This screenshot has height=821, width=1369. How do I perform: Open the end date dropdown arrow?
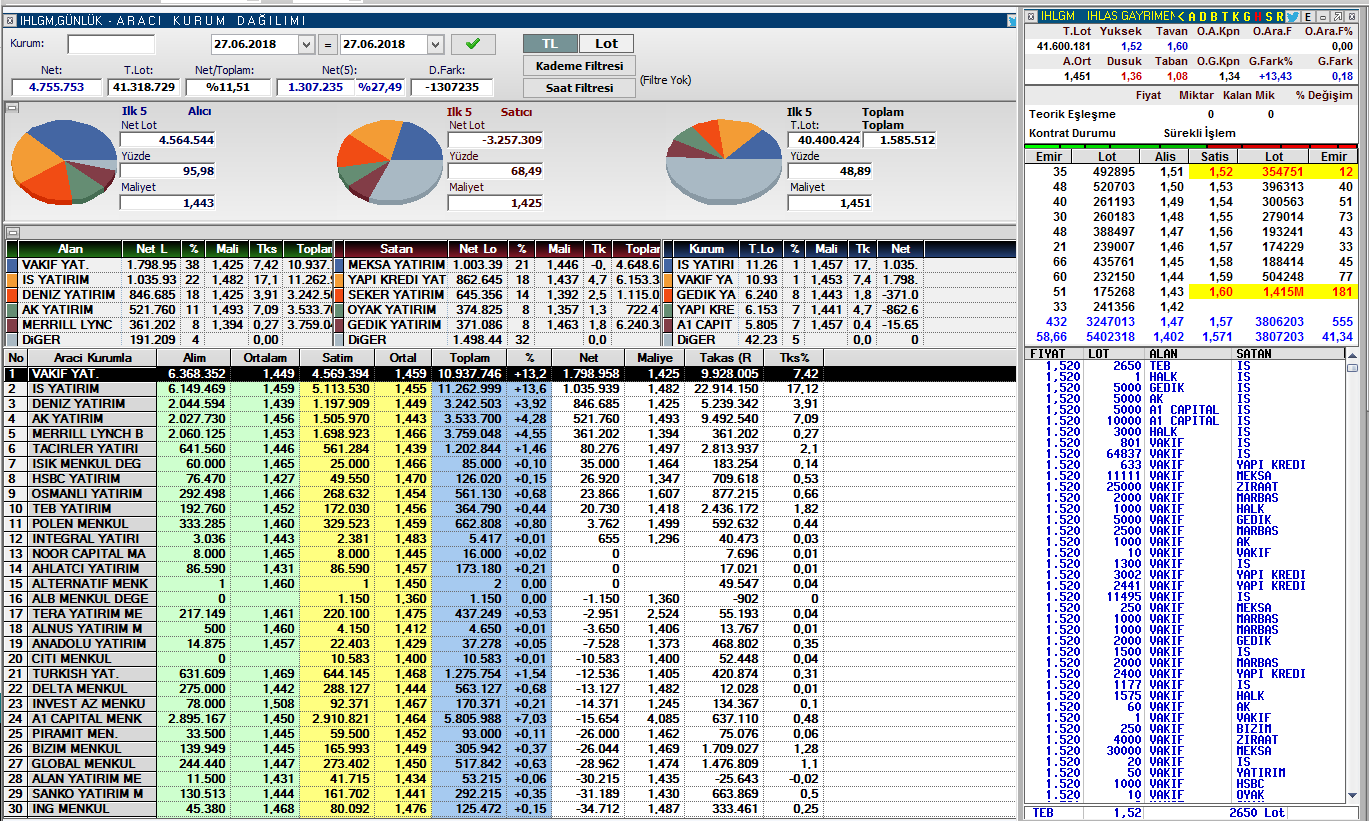tap(435, 44)
